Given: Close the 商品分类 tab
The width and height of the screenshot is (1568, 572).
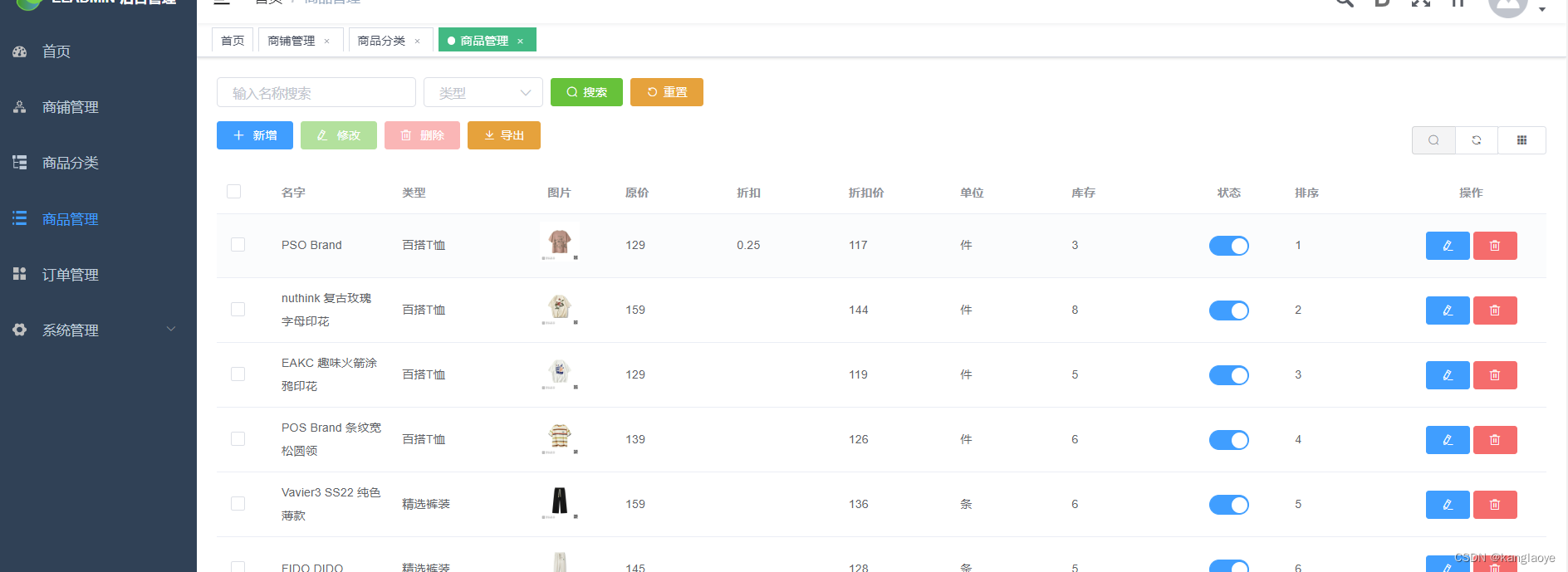Looking at the screenshot, I should (x=417, y=42).
